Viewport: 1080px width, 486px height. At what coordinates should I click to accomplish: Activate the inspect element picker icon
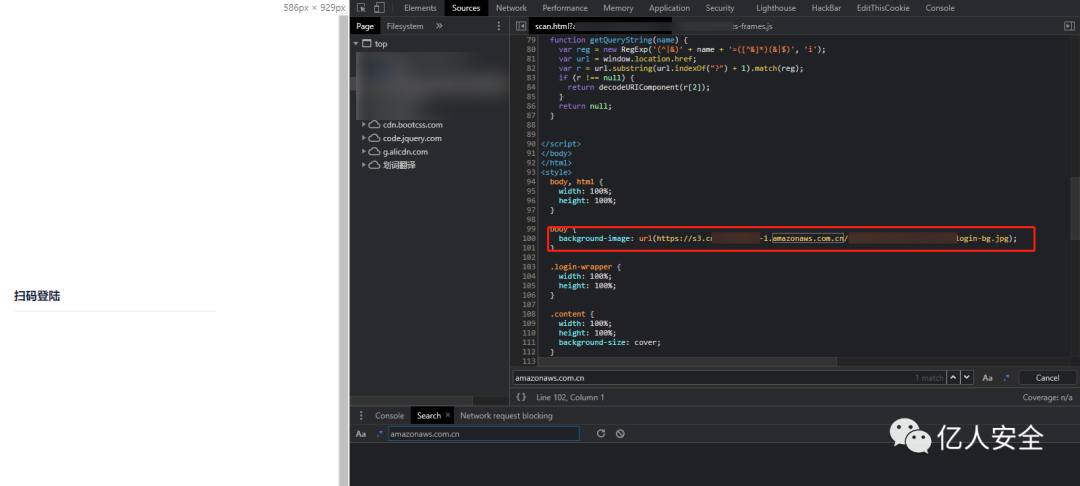point(362,8)
